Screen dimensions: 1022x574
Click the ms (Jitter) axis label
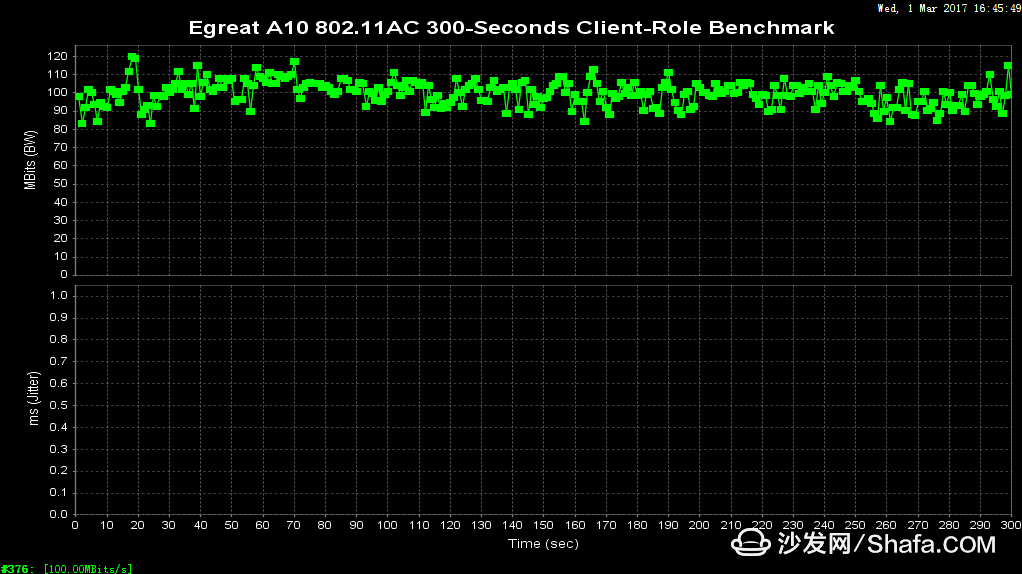(34, 399)
